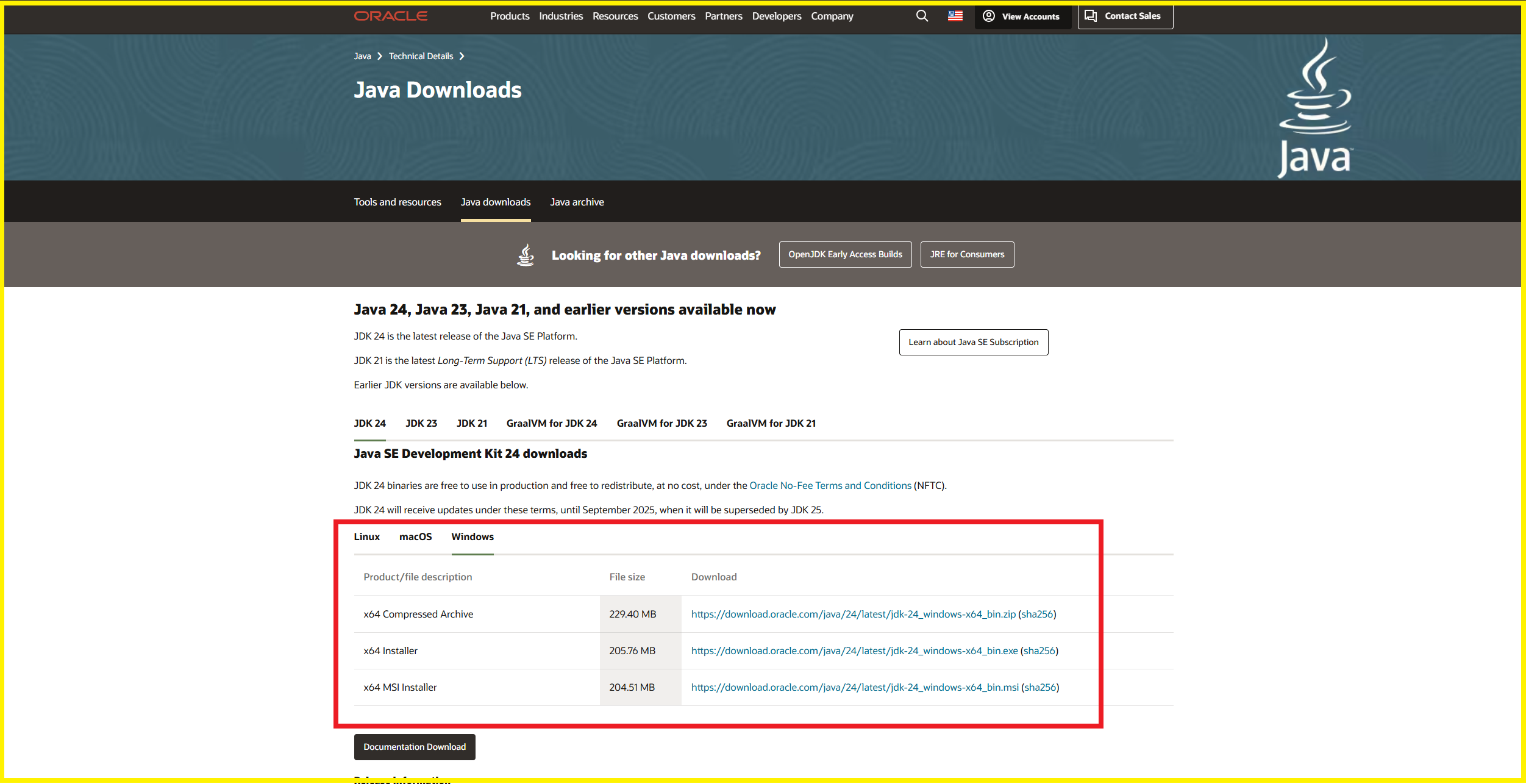Switch to the Linux OS tab
The width and height of the screenshot is (1526, 784).
pyautogui.click(x=367, y=537)
